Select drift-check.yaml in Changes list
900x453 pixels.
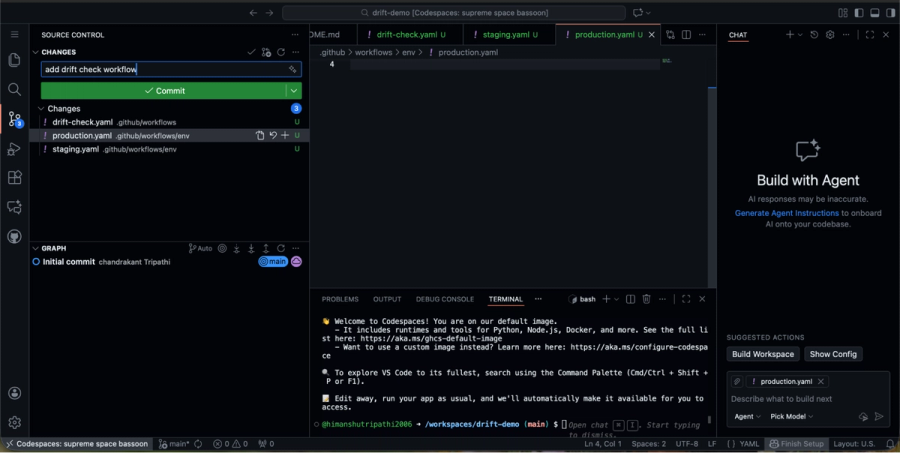point(169,122)
